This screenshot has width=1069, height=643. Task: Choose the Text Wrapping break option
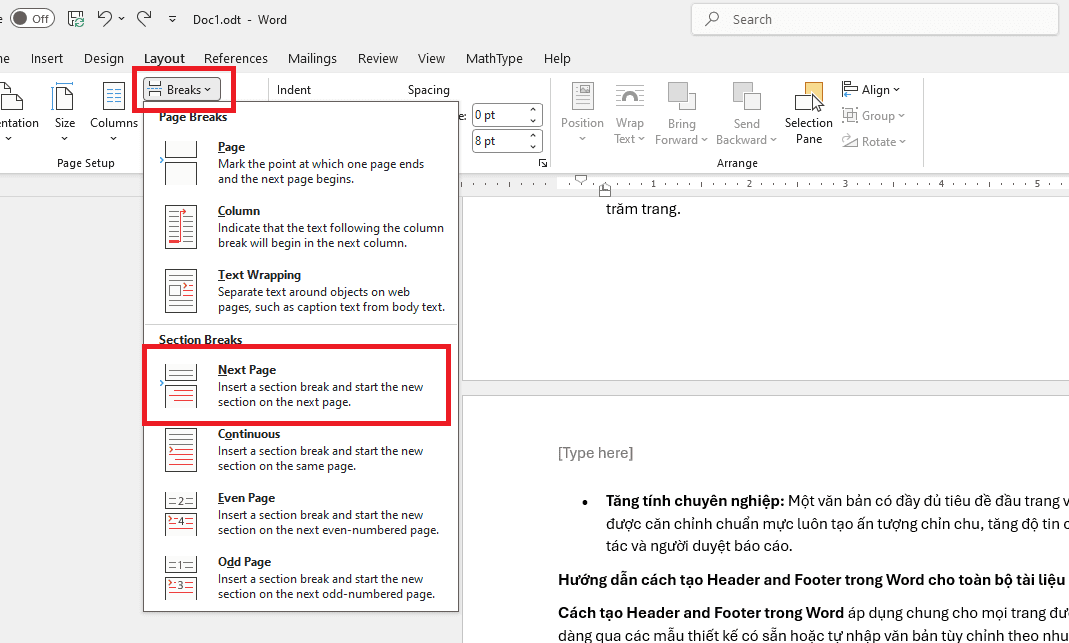(301, 290)
